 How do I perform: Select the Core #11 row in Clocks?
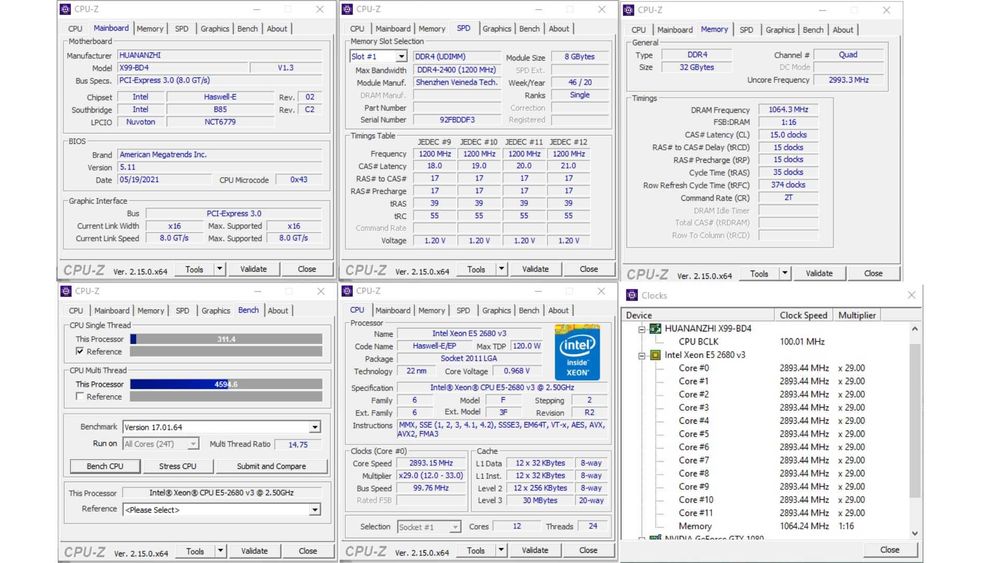pos(696,513)
